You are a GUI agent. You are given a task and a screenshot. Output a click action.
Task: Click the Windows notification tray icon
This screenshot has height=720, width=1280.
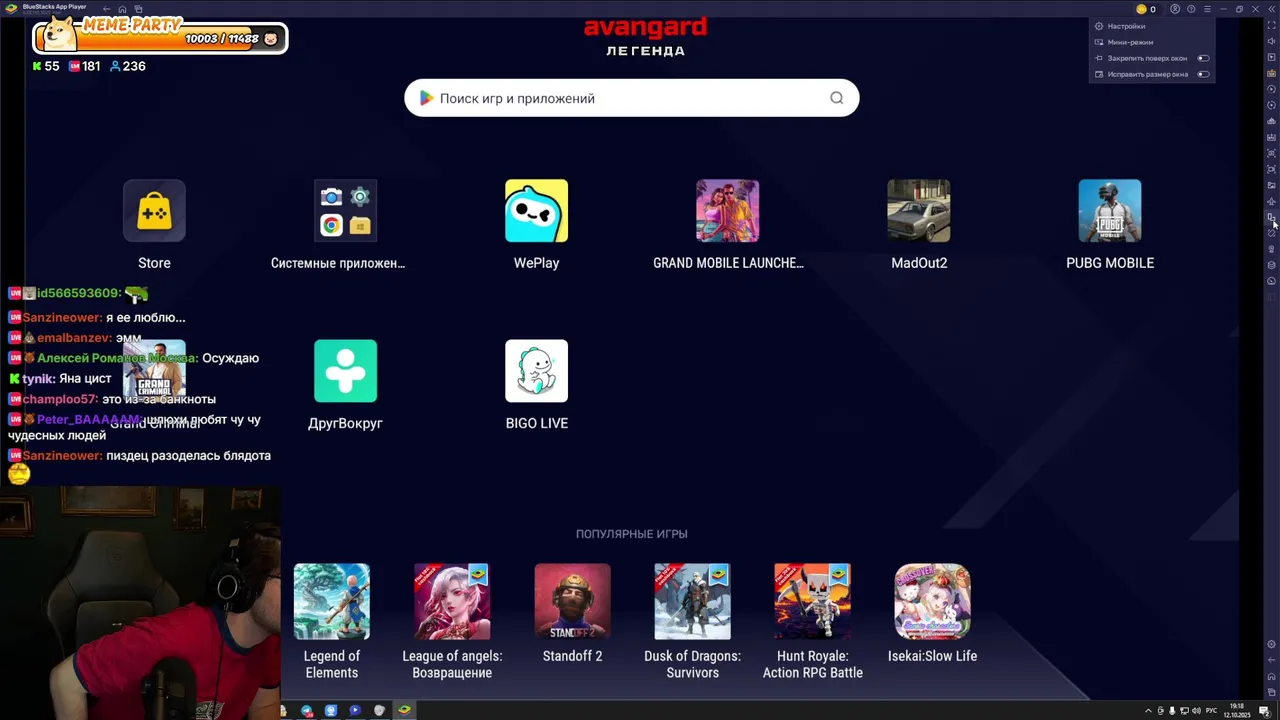1264,710
